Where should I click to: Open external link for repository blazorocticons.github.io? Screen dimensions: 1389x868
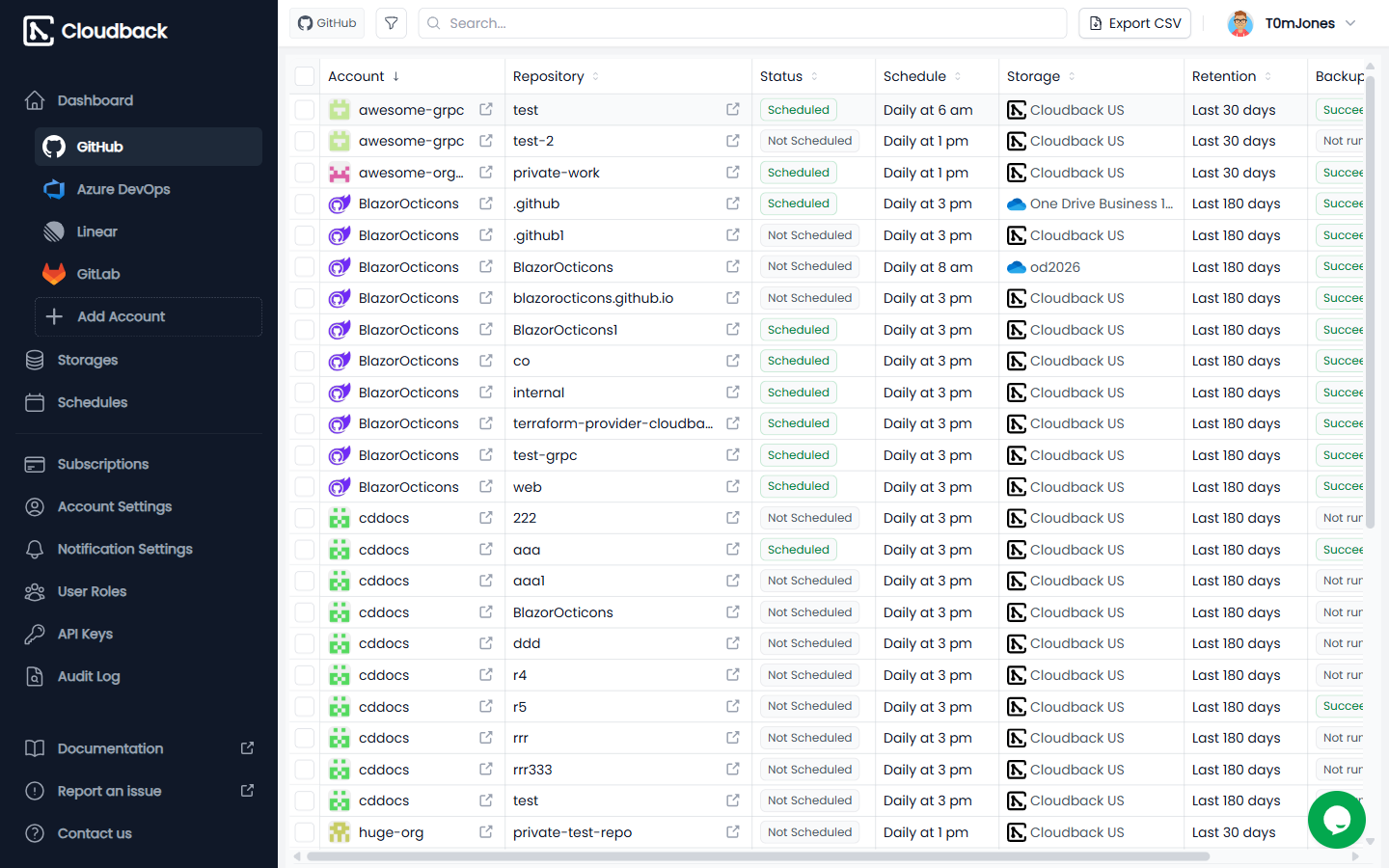click(733, 298)
